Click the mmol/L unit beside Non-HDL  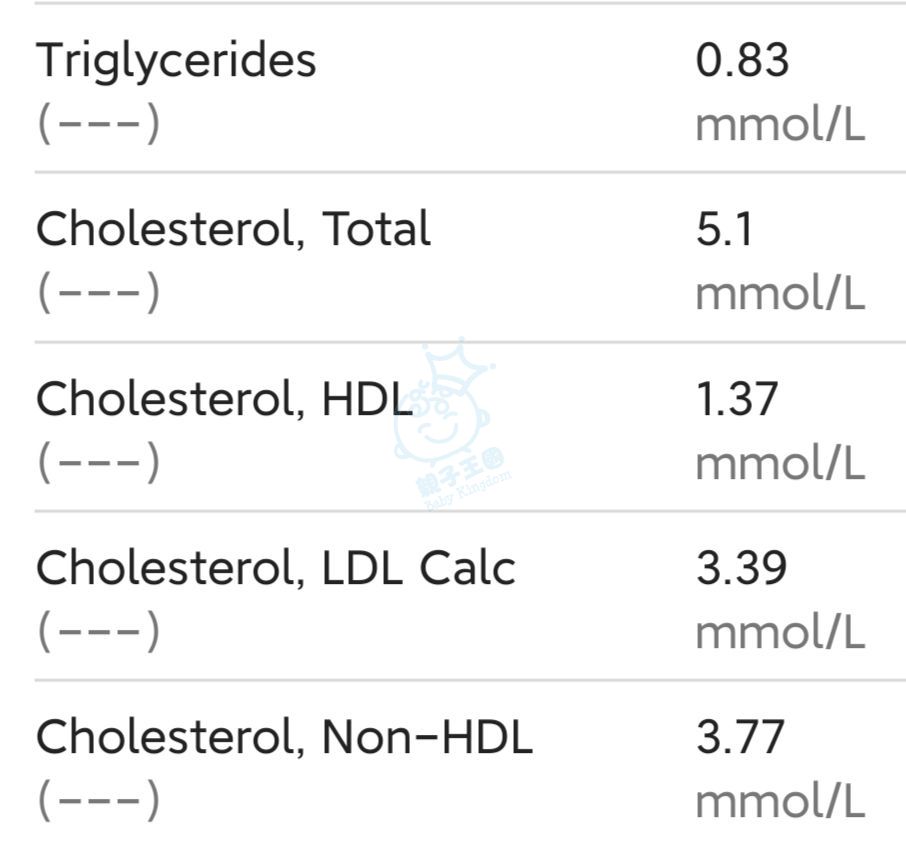780,801
